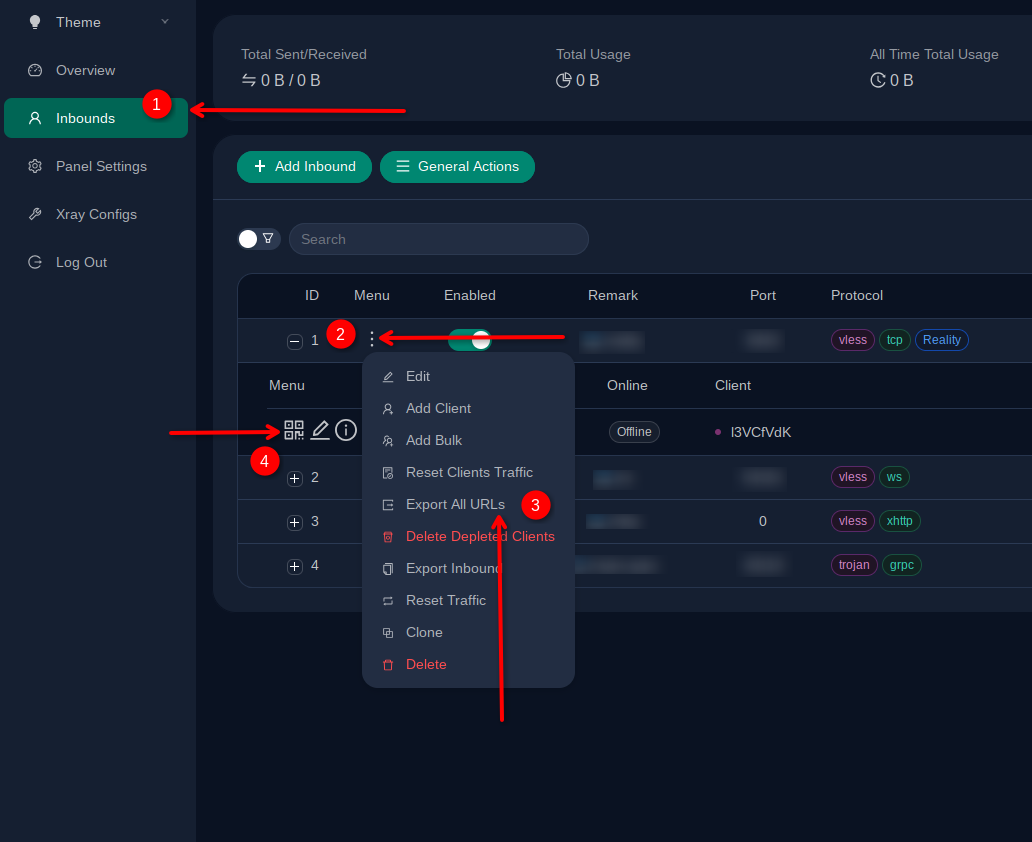Image resolution: width=1032 pixels, height=842 pixels.
Task: Click the Log Out icon in sidebar
Action: [35, 262]
